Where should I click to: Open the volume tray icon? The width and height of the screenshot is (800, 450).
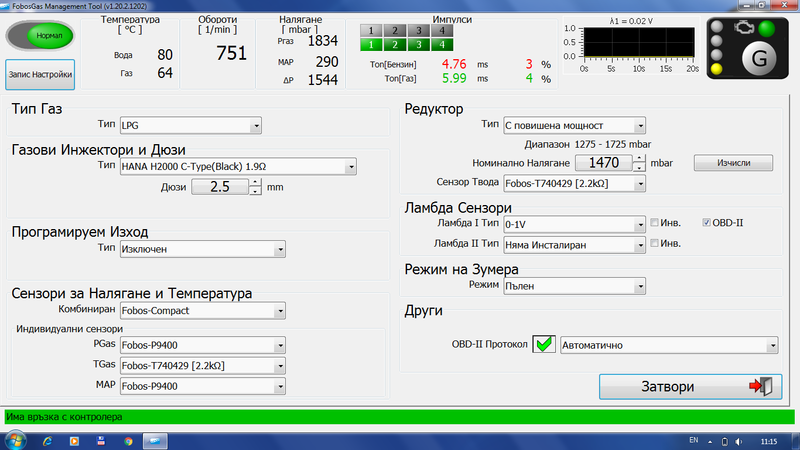(738, 441)
